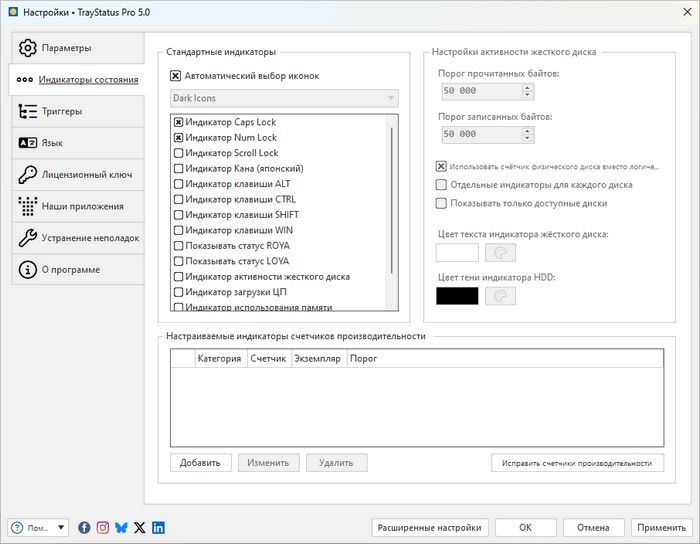Image resolution: width=700 pixels, height=544 pixels.
Task: Click the help question mark icon
Action: tap(17, 527)
